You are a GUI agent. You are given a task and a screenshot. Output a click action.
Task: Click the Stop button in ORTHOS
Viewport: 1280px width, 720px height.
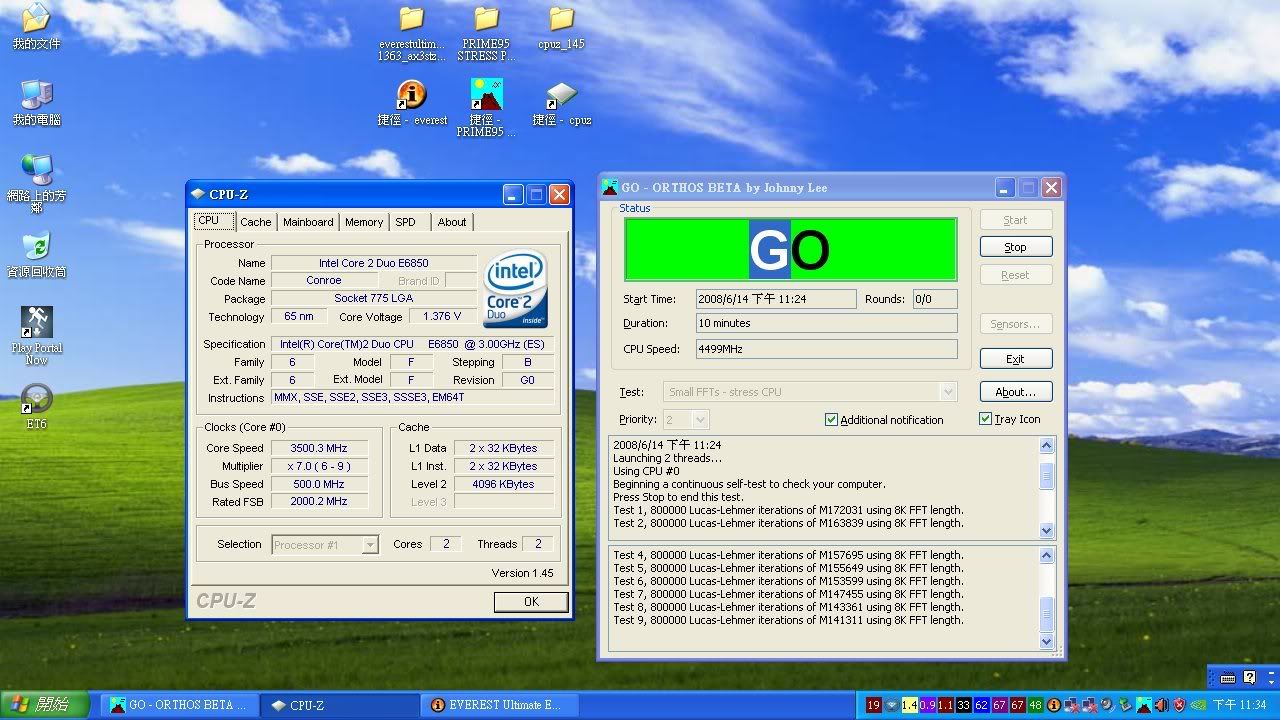(x=1015, y=247)
